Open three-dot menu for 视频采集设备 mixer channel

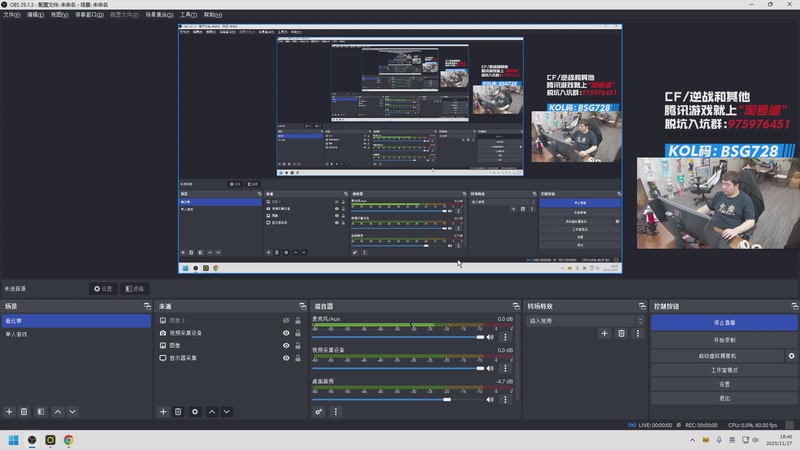tap(505, 368)
